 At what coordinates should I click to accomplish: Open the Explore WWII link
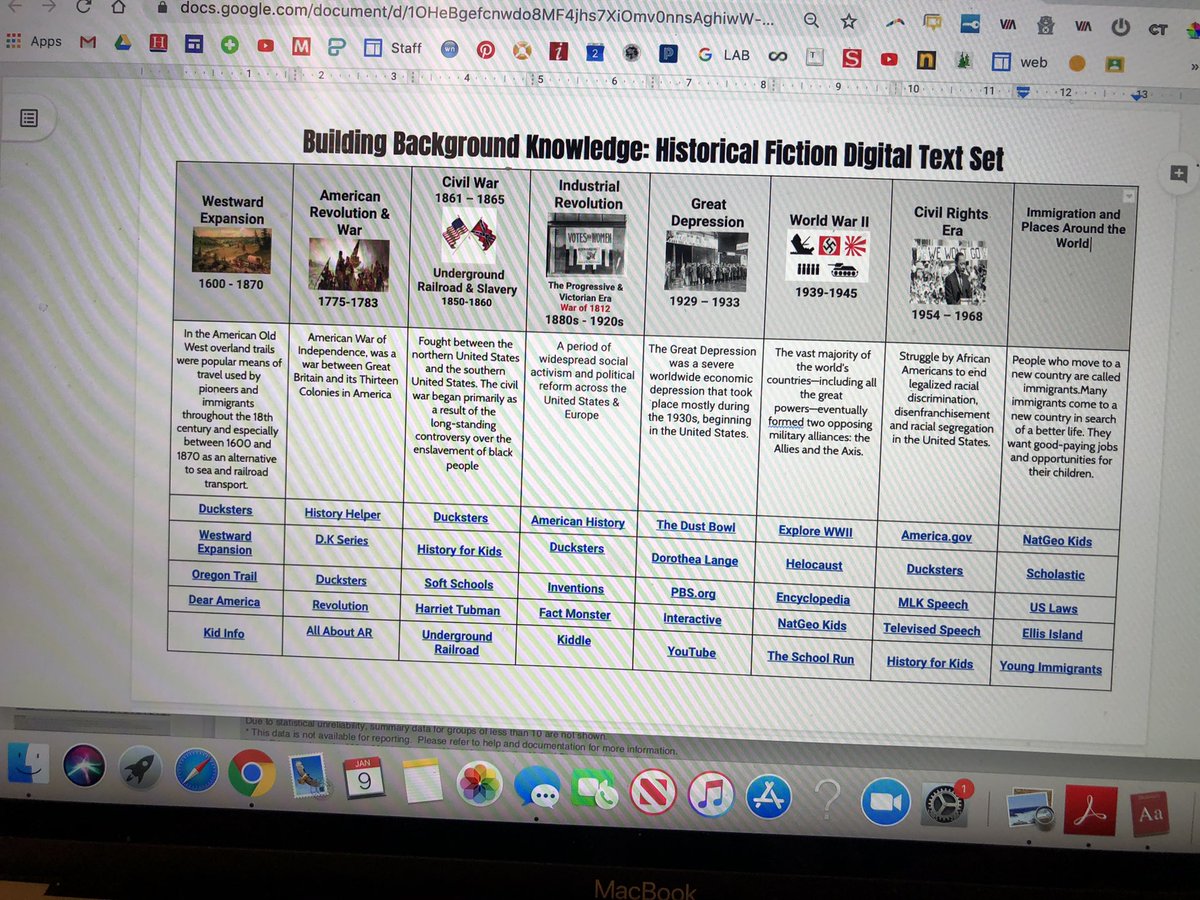tap(816, 531)
